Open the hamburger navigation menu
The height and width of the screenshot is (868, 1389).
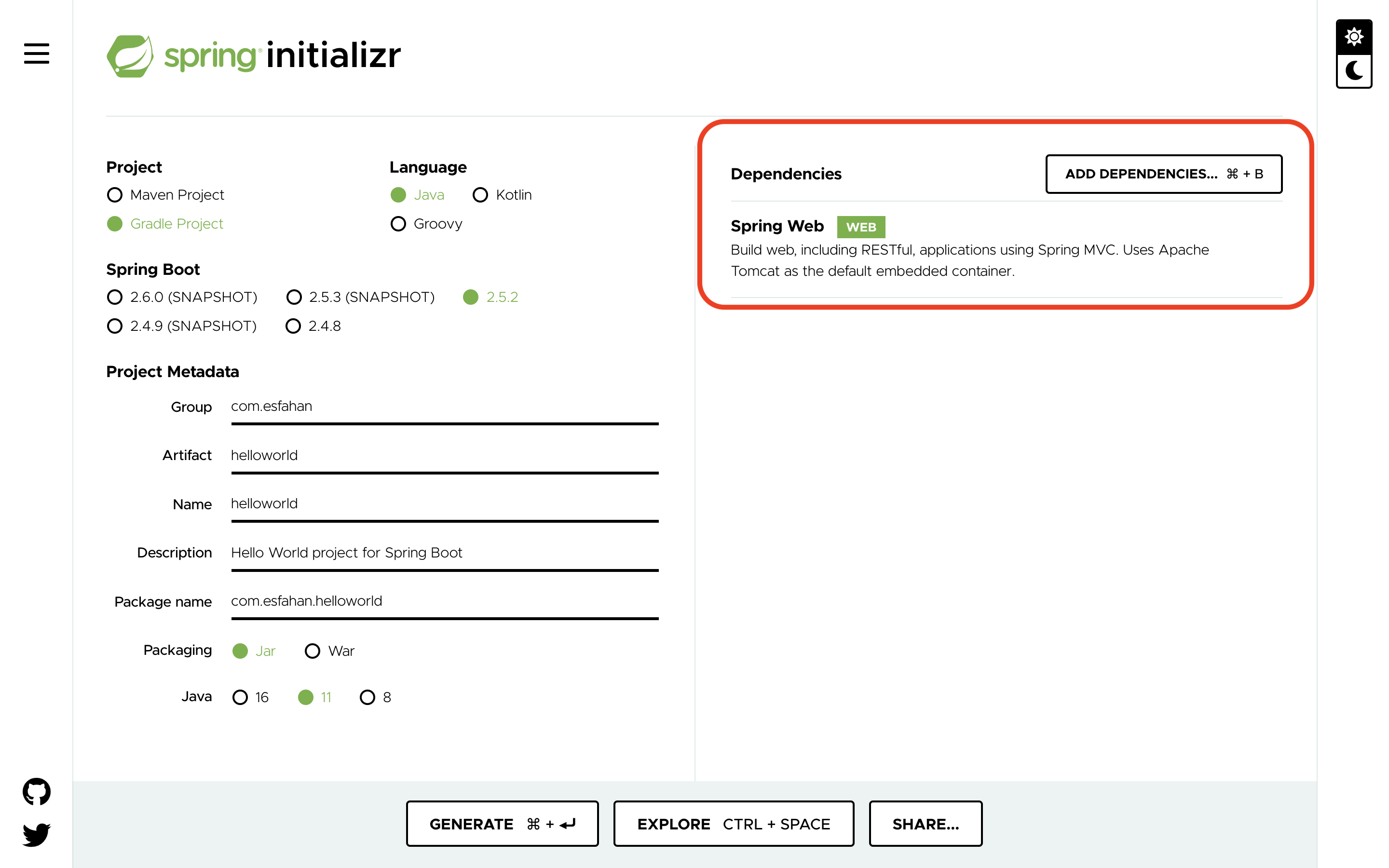pyautogui.click(x=36, y=54)
